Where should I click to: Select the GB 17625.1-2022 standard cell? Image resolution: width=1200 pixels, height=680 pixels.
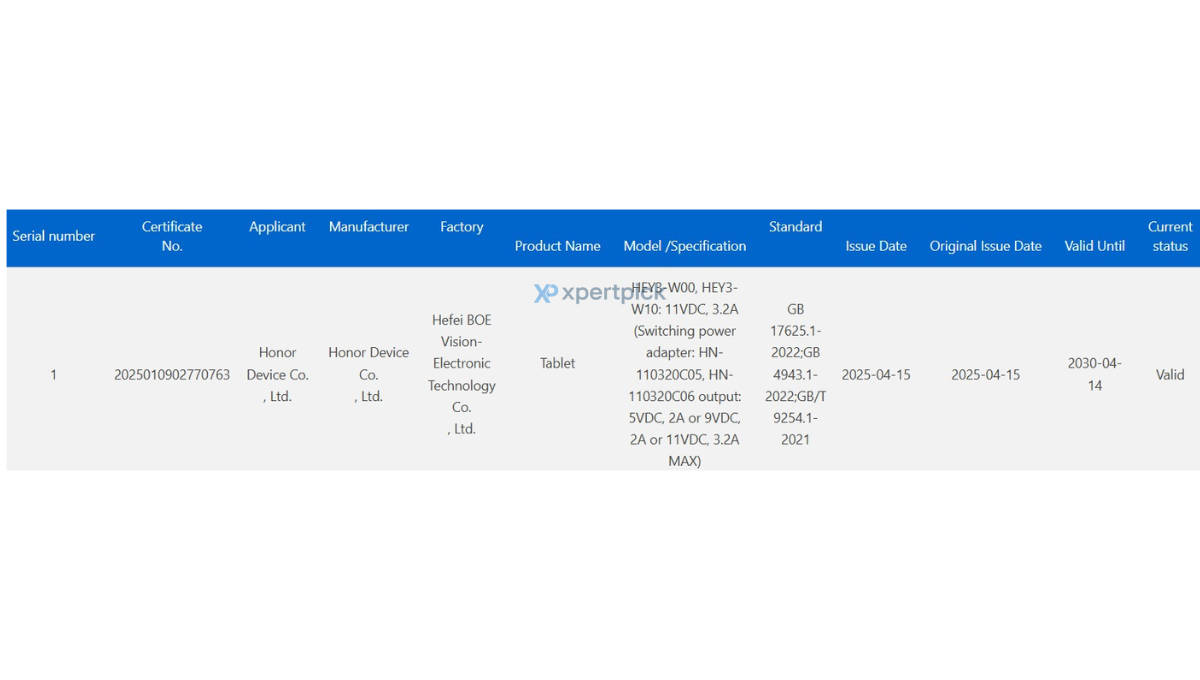(796, 375)
